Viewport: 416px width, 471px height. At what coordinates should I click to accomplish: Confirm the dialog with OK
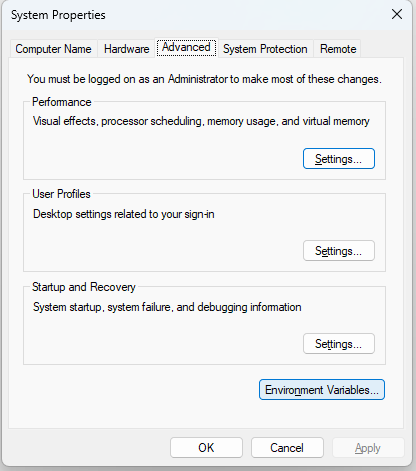tap(206, 448)
